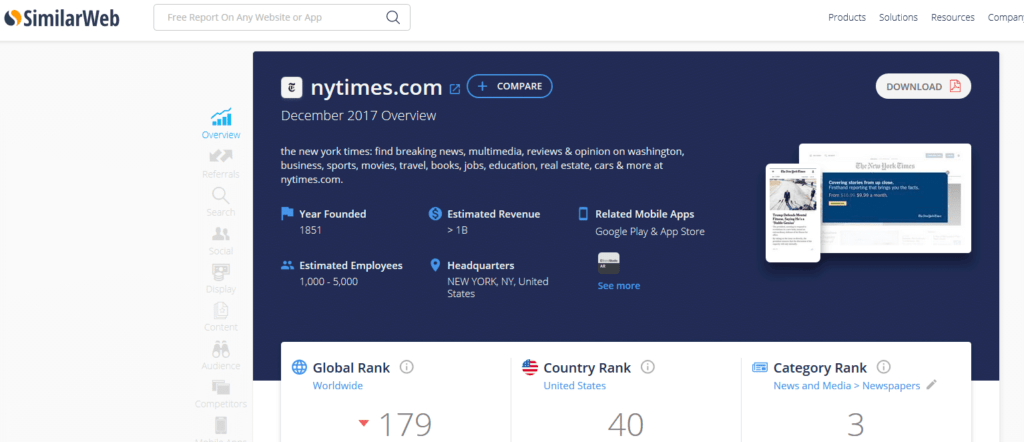This screenshot has height=442, width=1024.
Task: Open the Display sidebar section
Action: [221, 279]
